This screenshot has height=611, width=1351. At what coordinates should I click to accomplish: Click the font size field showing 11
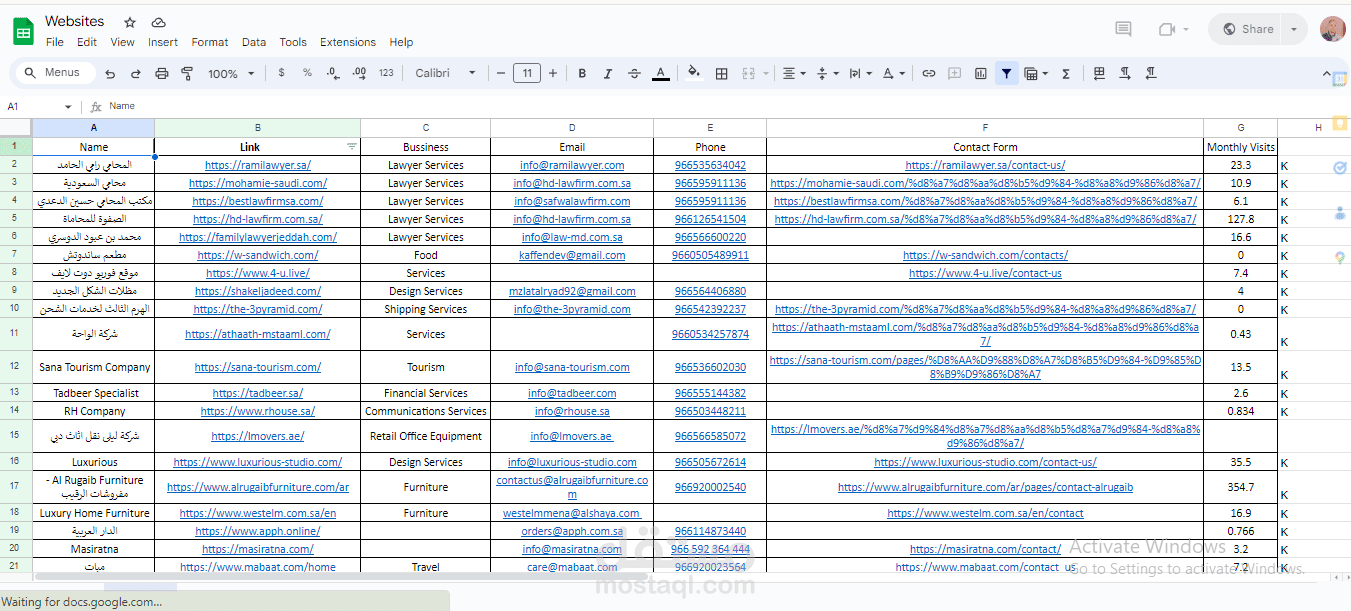(527, 73)
